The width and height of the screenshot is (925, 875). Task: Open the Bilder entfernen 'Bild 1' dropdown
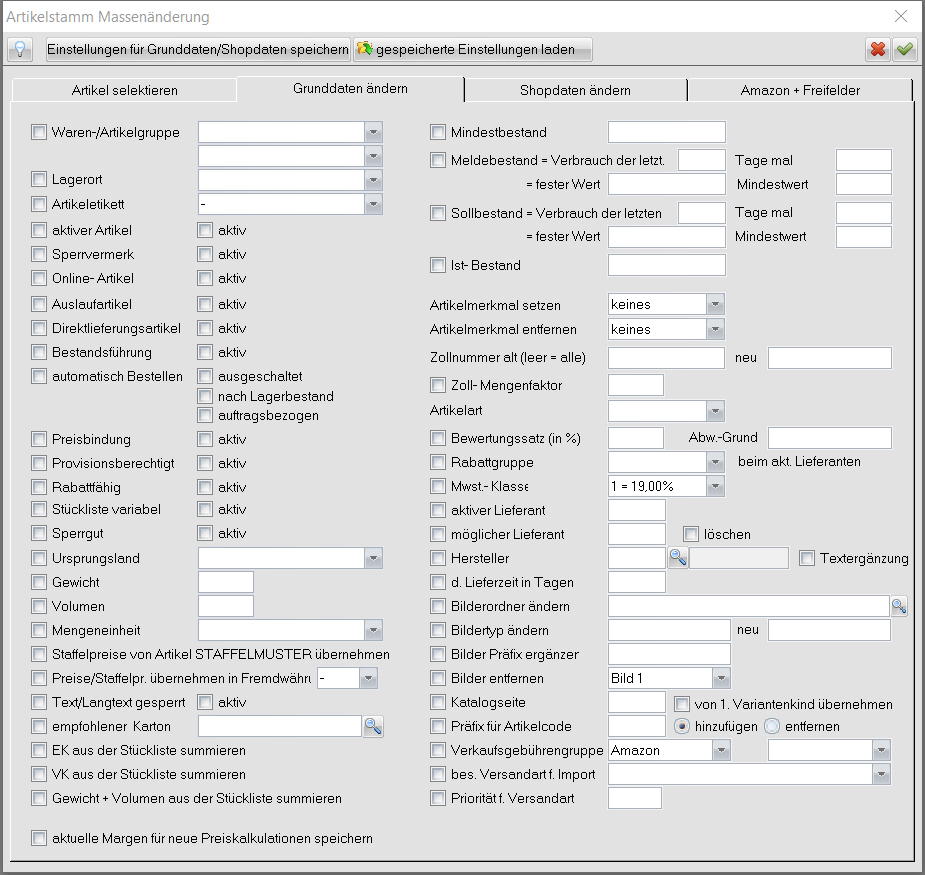tap(721, 679)
